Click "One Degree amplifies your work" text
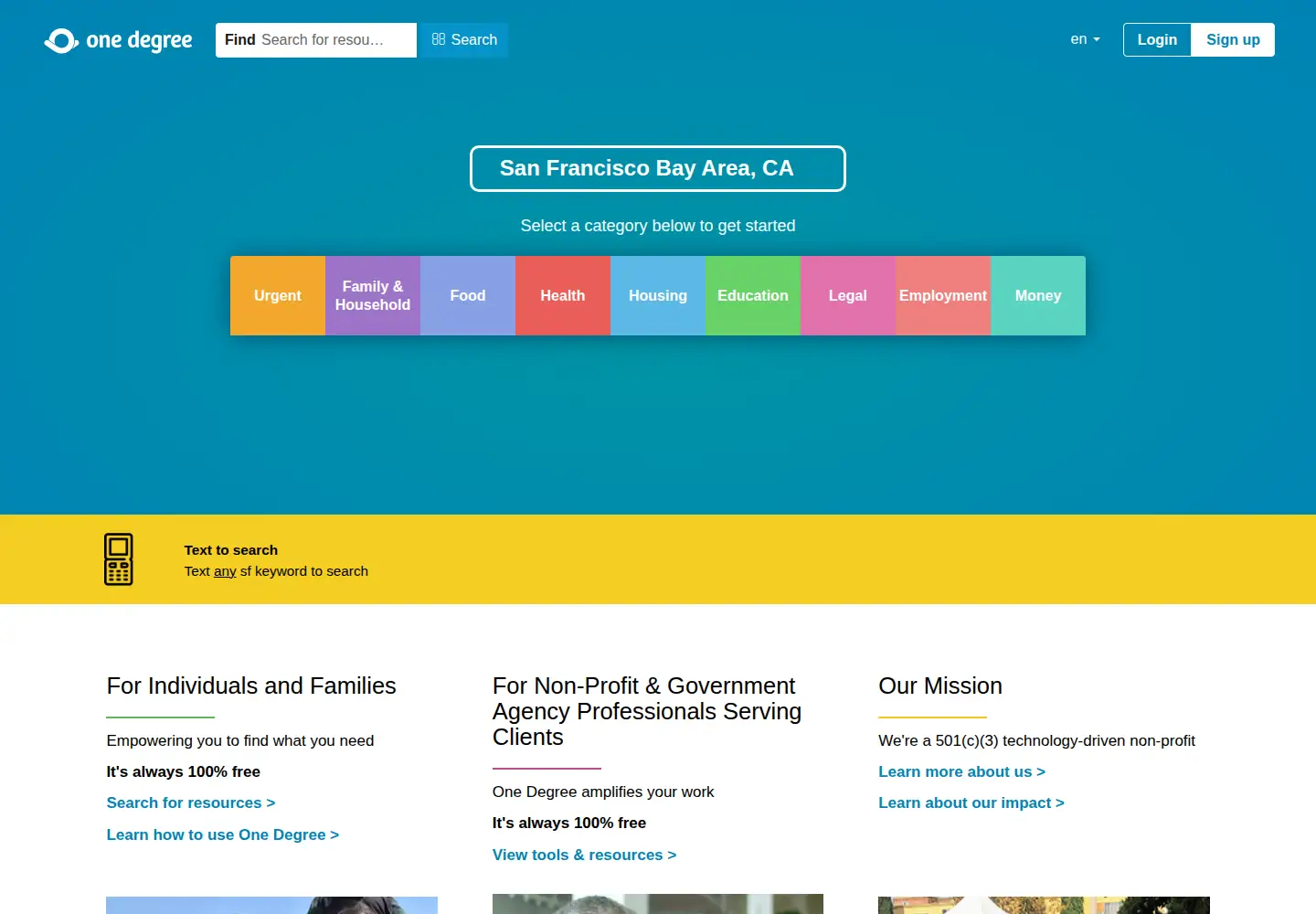This screenshot has height=914, width=1316. (x=603, y=792)
